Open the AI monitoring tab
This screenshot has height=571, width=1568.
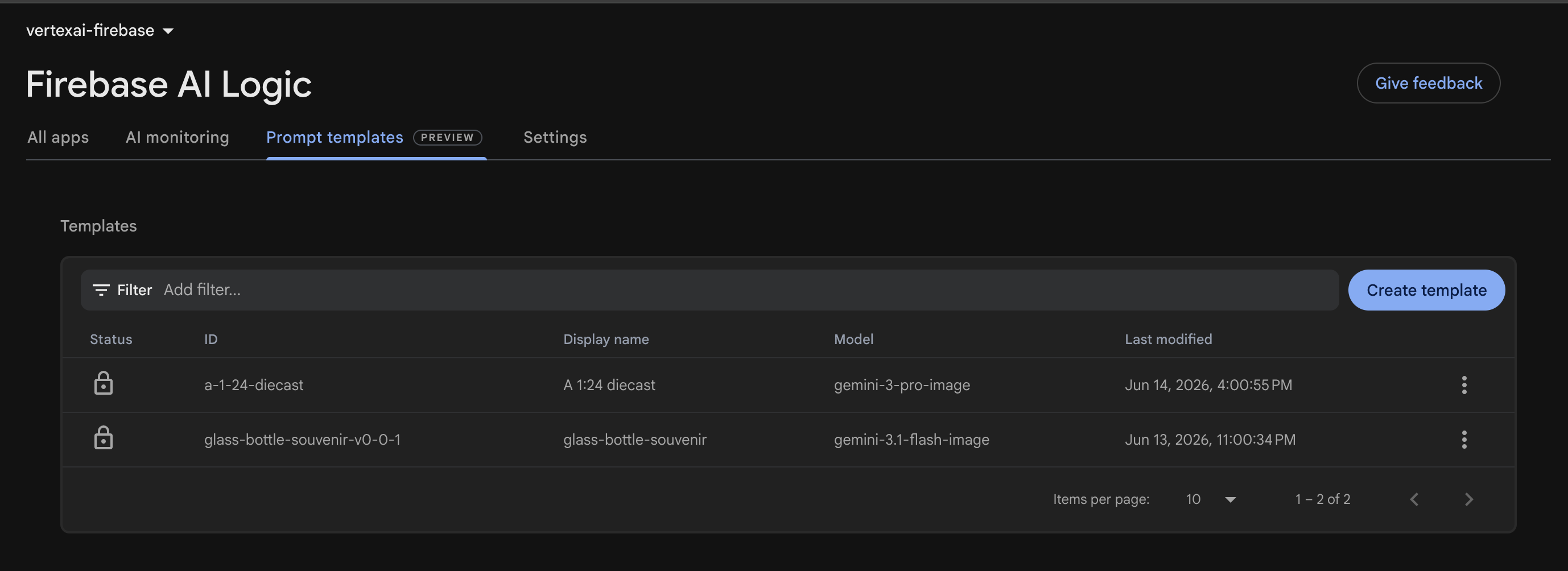click(x=177, y=138)
